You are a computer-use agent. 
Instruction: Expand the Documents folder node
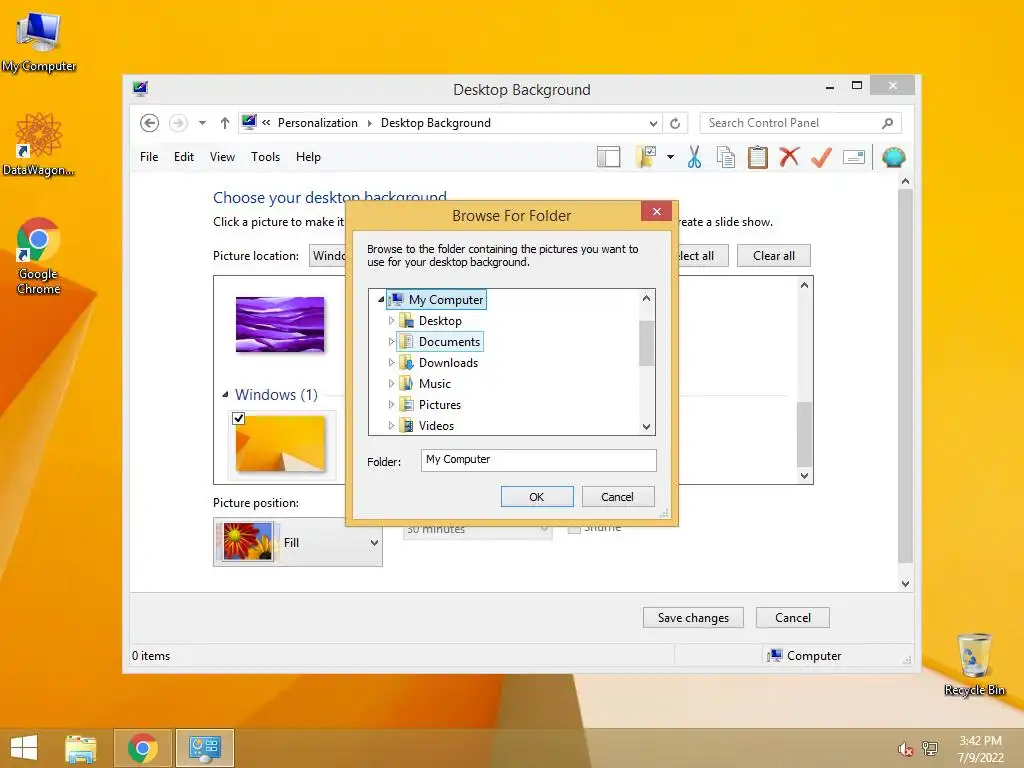click(x=391, y=342)
